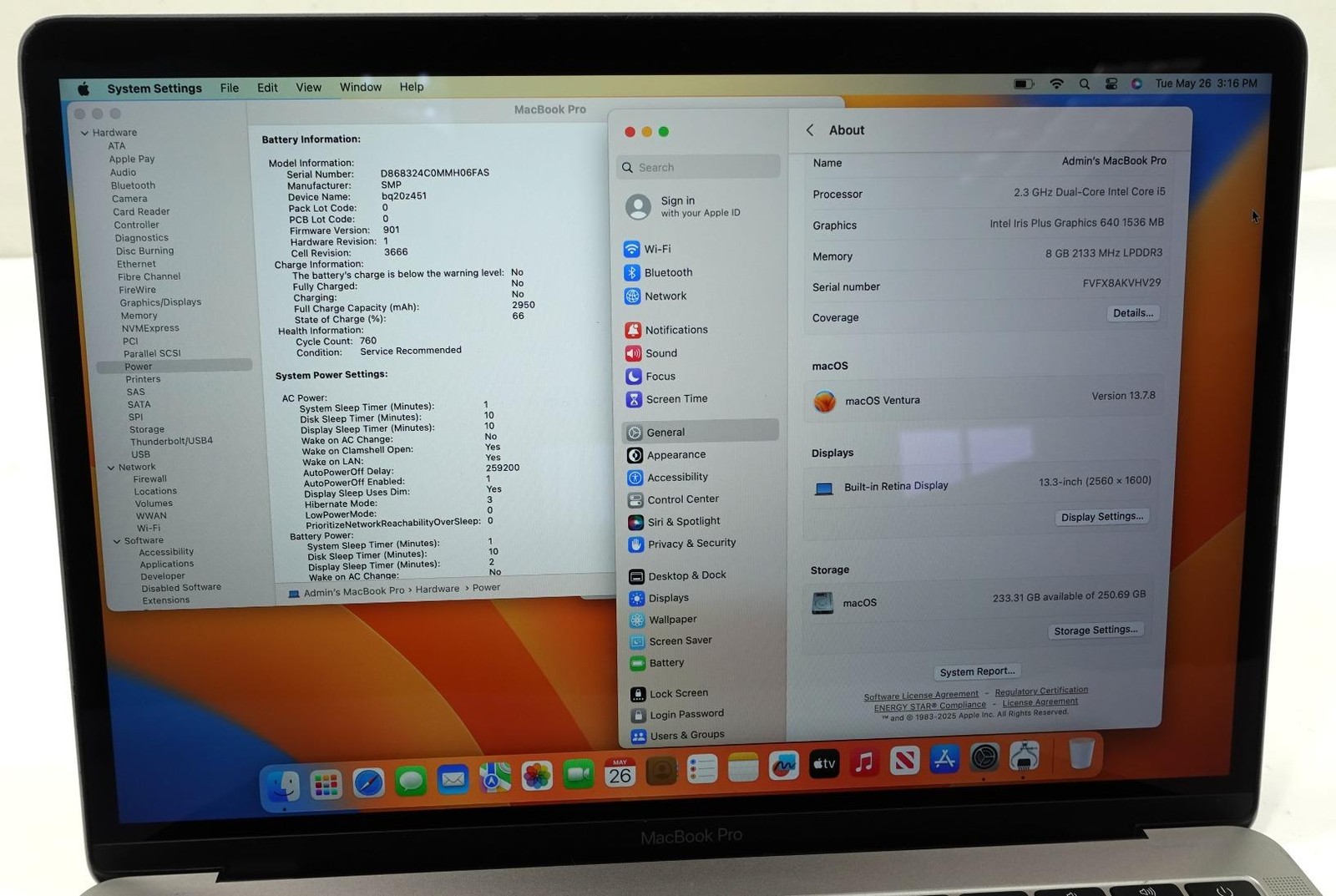Open Wallpaper settings
The height and width of the screenshot is (896, 1336).
coord(662,620)
